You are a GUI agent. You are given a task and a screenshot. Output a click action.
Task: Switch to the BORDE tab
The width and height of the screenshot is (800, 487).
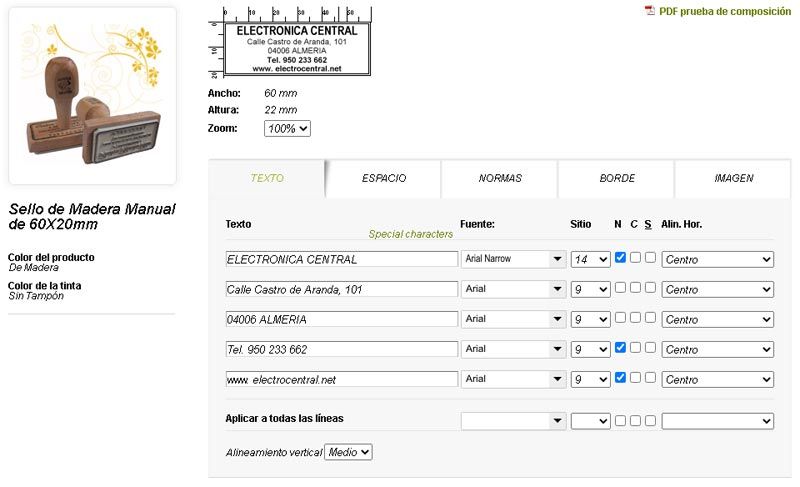[x=617, y=178]
